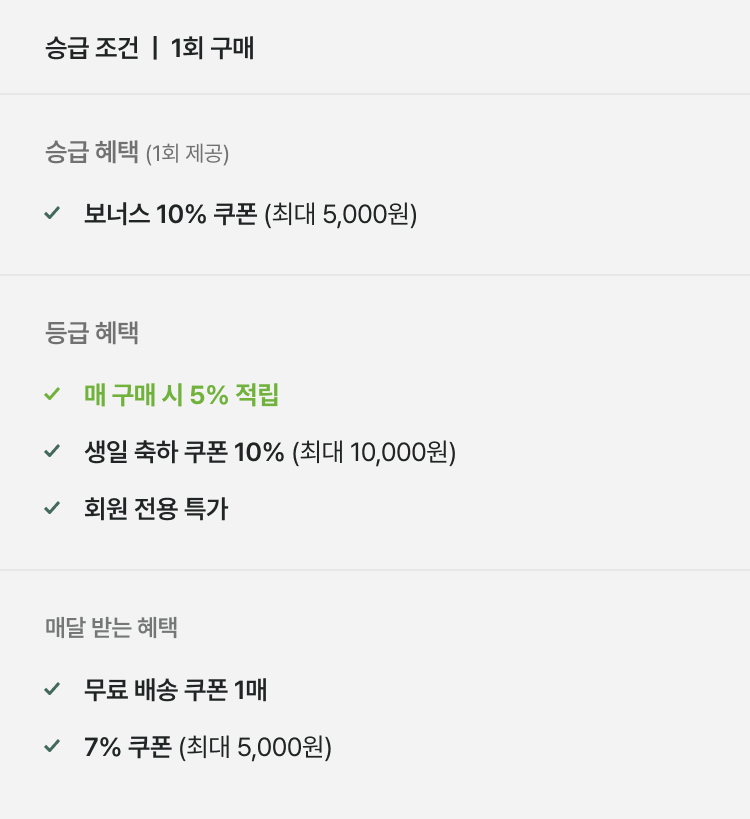The image size is (750, 819).
Task: Select the 무료 배송 쿠폰 1매 benefit
Action: (x=175, y=689)
